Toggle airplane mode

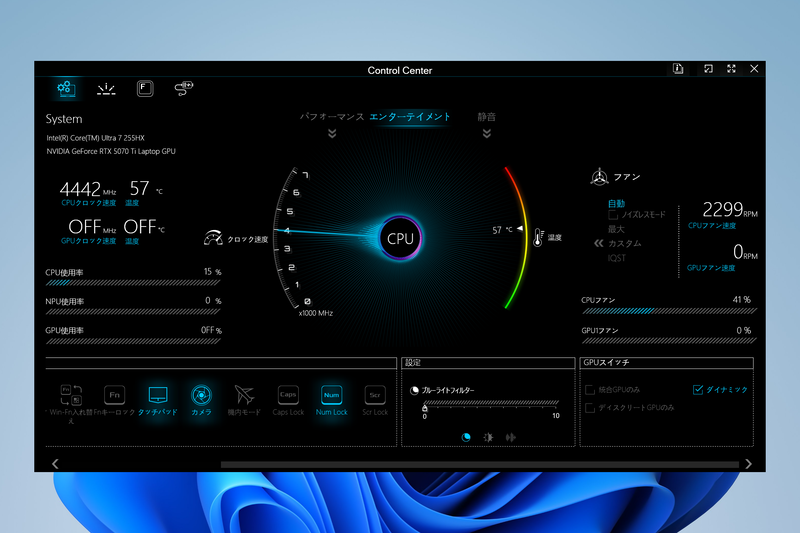point(244,395)
